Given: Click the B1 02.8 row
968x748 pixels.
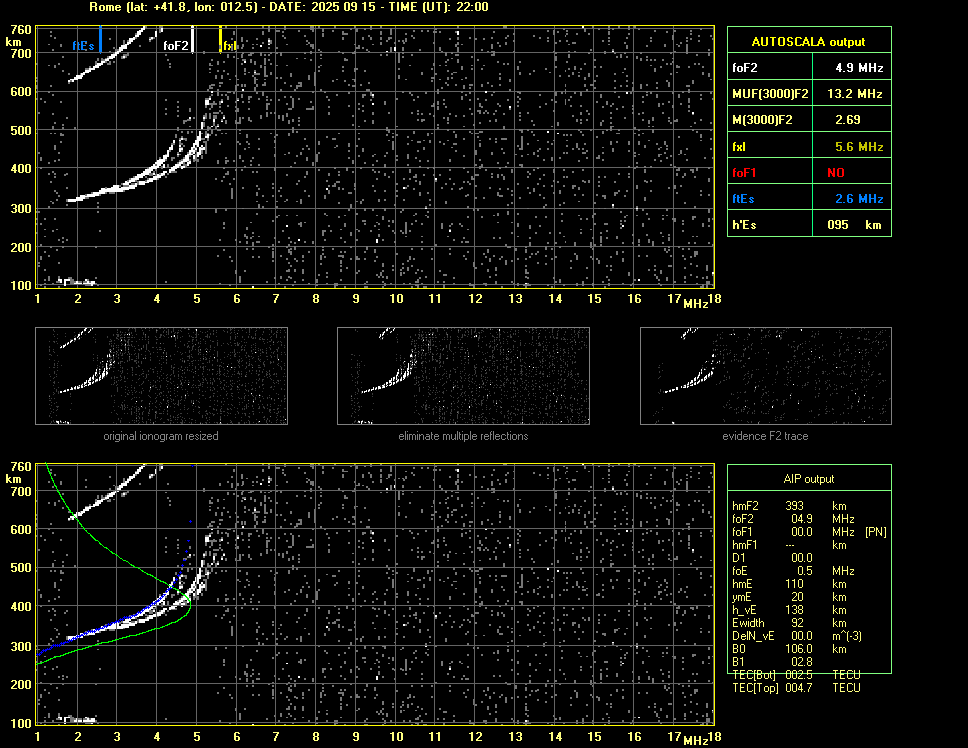Looking at the screenshot, I should 772,662.
